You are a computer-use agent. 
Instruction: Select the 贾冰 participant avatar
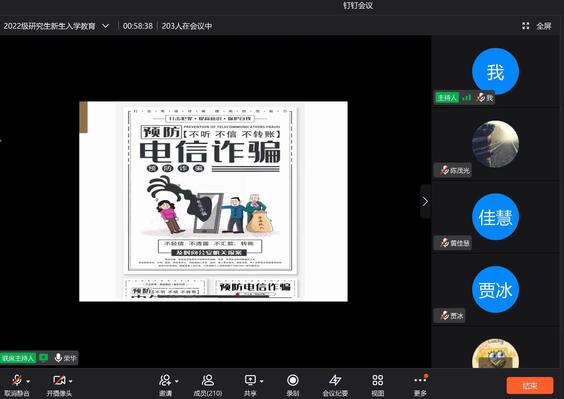495,289
